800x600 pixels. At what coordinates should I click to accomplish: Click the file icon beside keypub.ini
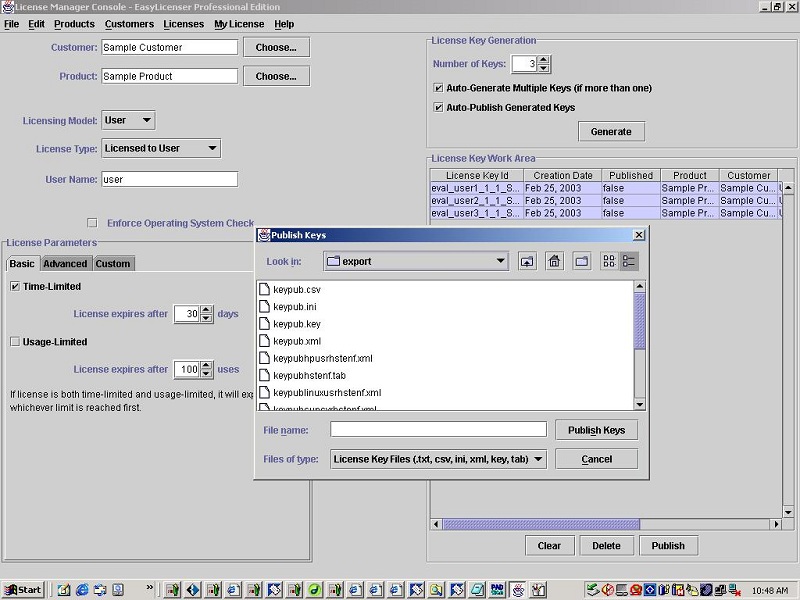264,307
